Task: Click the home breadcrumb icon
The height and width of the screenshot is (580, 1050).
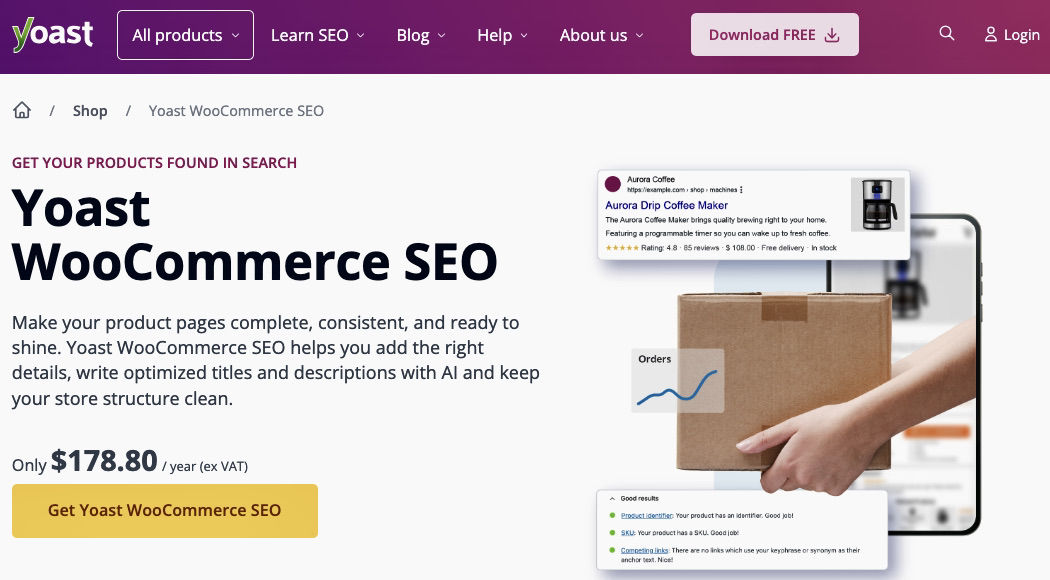Action: pyautogui.click(x=21, y=110)
